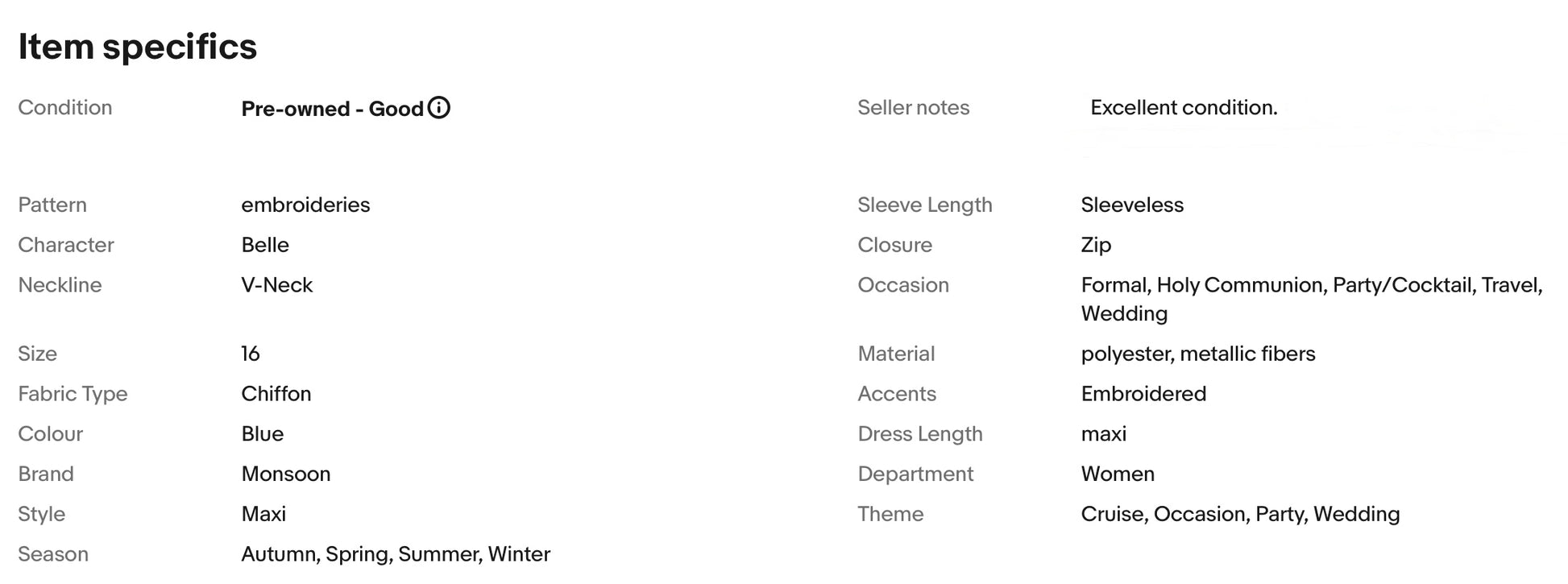Open the condition info icon
The image size is (1568, 584).
pyautogui.click(x=438, y=107)
